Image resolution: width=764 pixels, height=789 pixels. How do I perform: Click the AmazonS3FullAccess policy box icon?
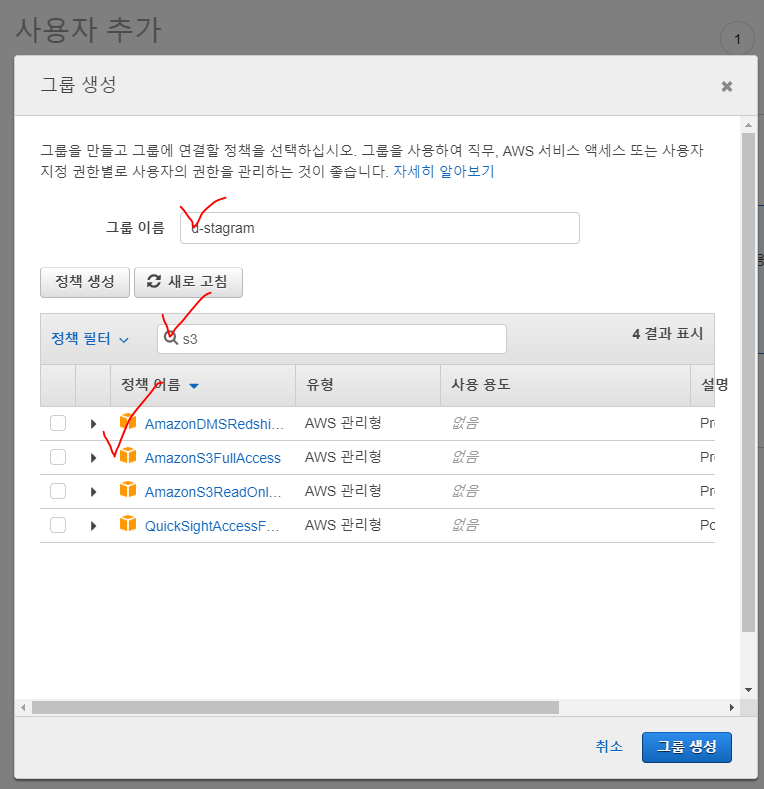[128, 455]
